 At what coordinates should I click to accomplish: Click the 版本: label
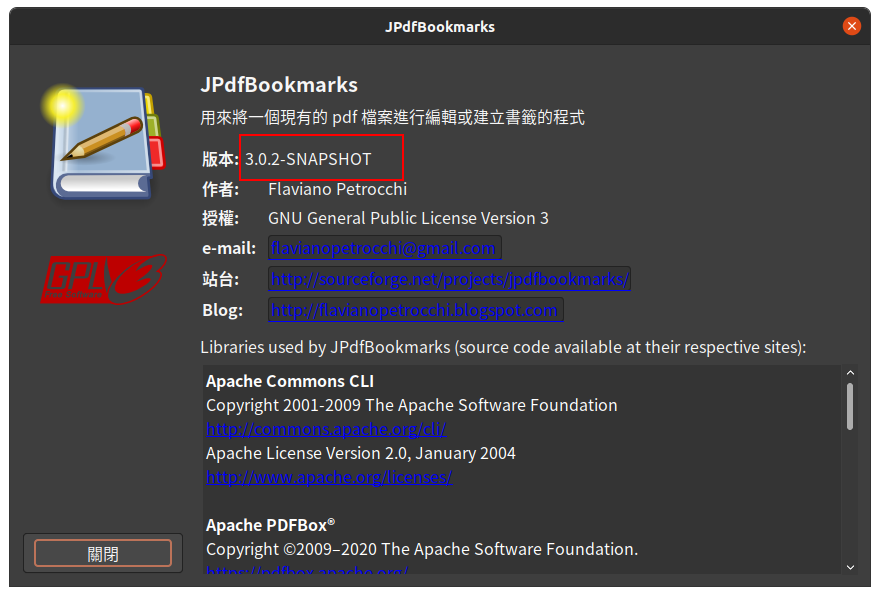[x=221, y=159]
